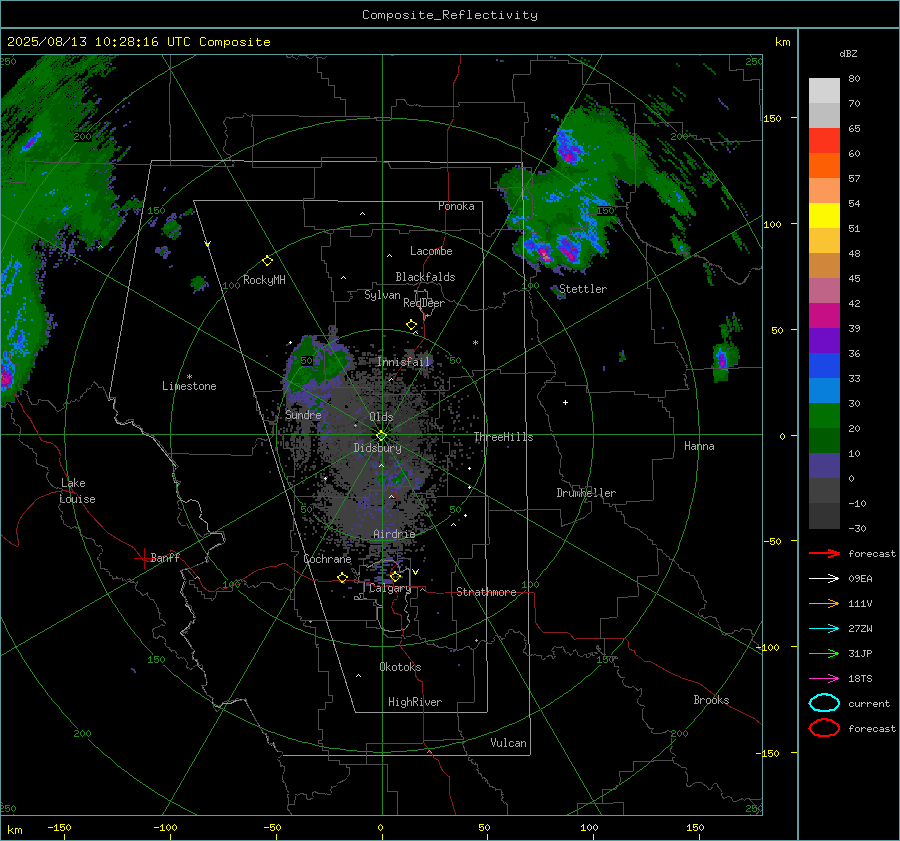Click the RockyMH yellow diamond marker
Screen dimensions: 900x841
(x=267, y=261)
